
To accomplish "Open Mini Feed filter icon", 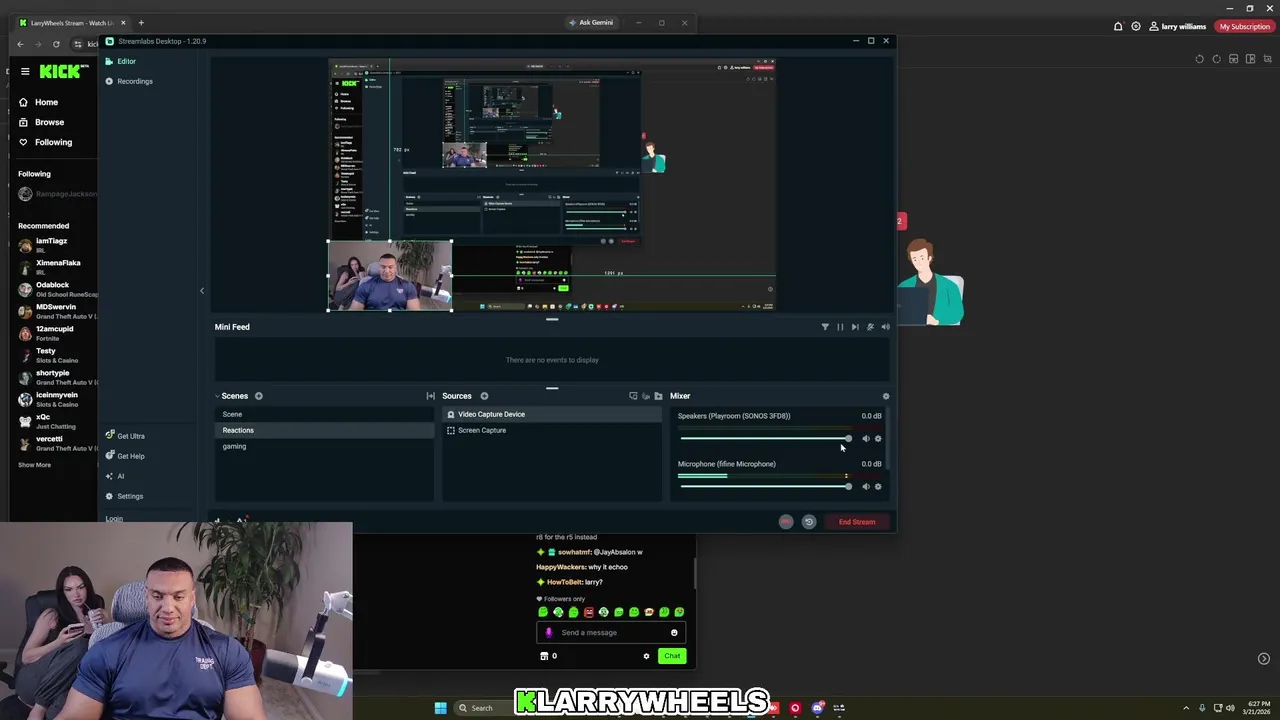I will point(825,327).
